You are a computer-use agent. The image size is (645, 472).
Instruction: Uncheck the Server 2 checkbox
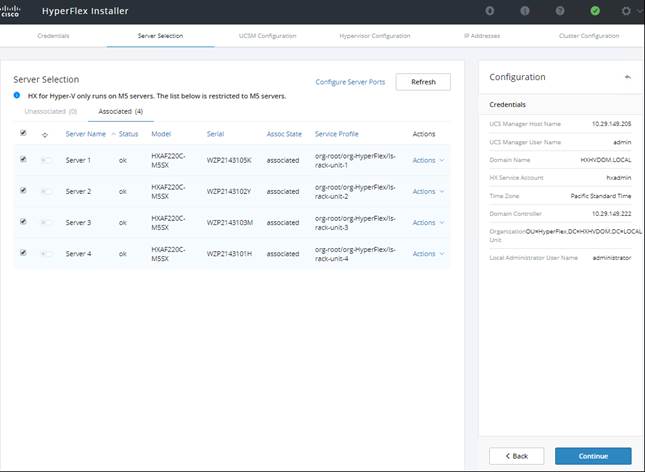pos(23,191)
